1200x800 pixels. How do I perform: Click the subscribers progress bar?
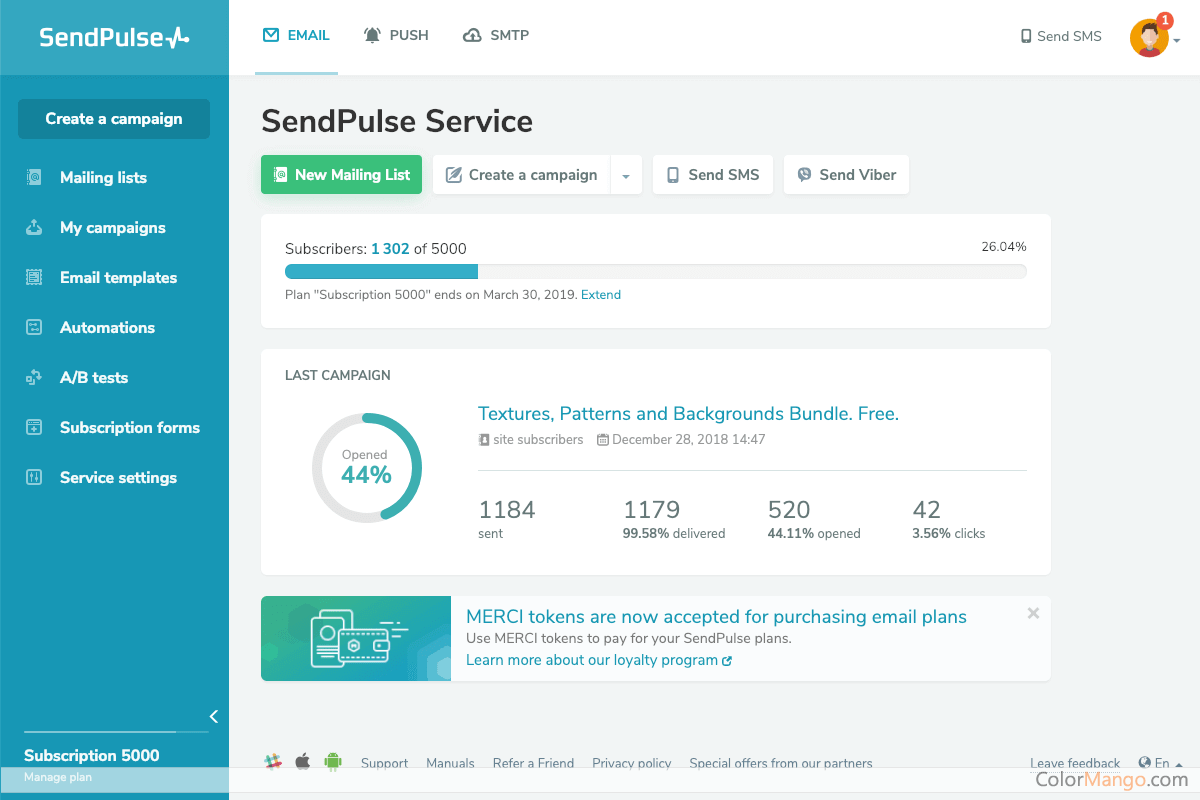[x=655, y=271]
